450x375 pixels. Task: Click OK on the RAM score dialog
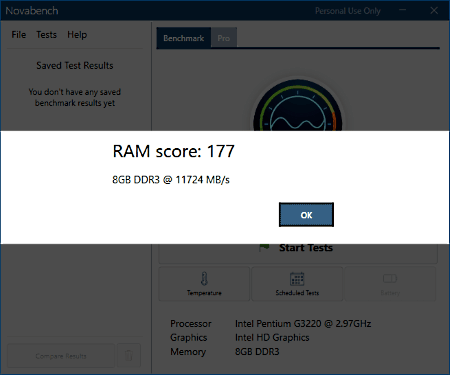(x=306, y=215)
